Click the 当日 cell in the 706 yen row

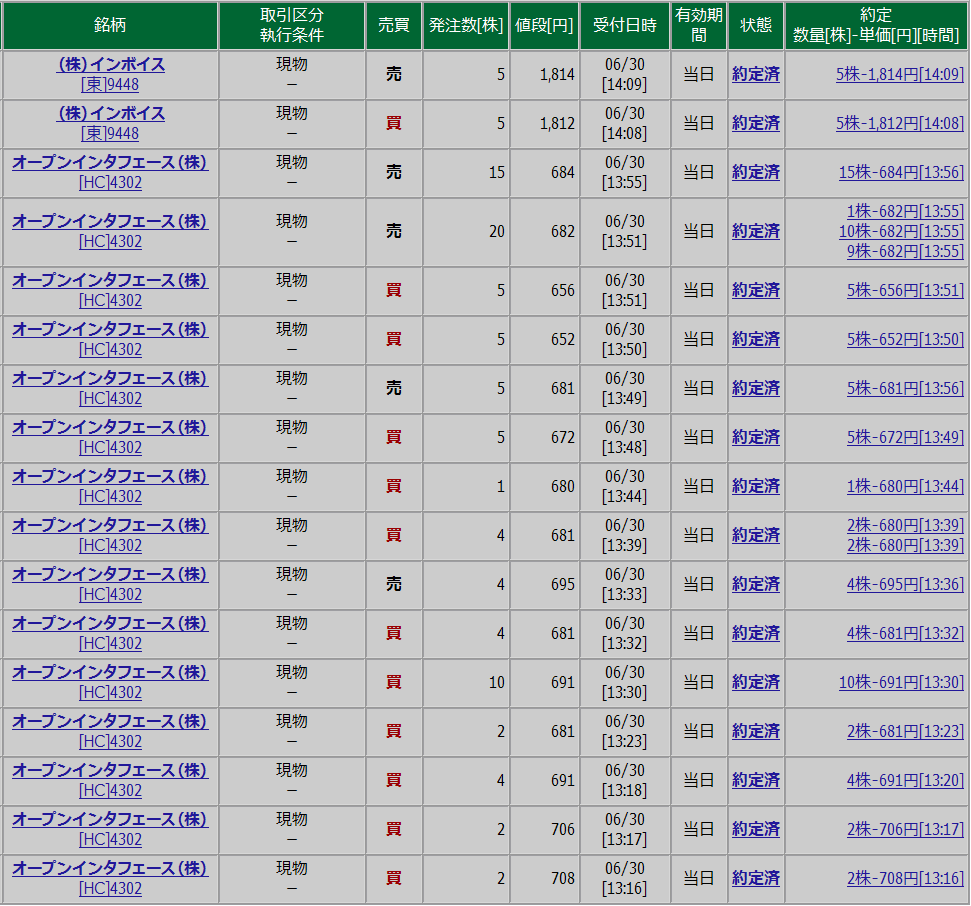tap(699, 829)
